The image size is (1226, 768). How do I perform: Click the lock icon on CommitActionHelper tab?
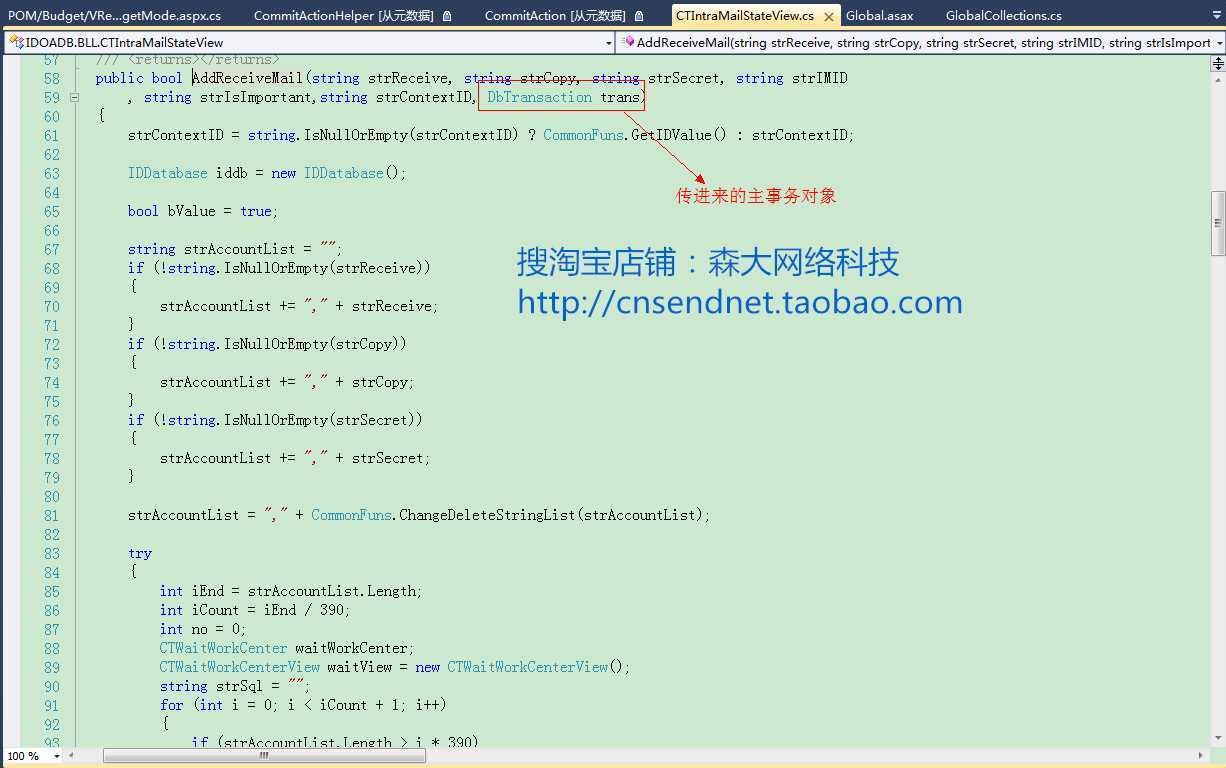(x=446, y=16)
